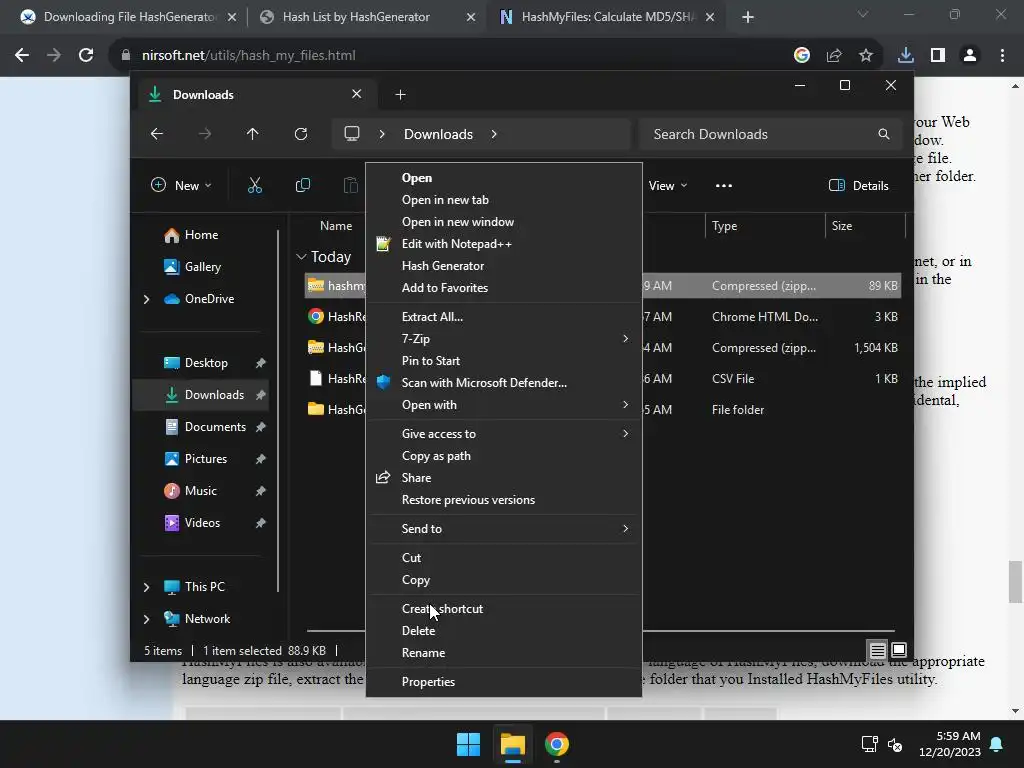1024x768 pixels.
Task: Expand the OneDrive tree node
Action: [146, 299]
